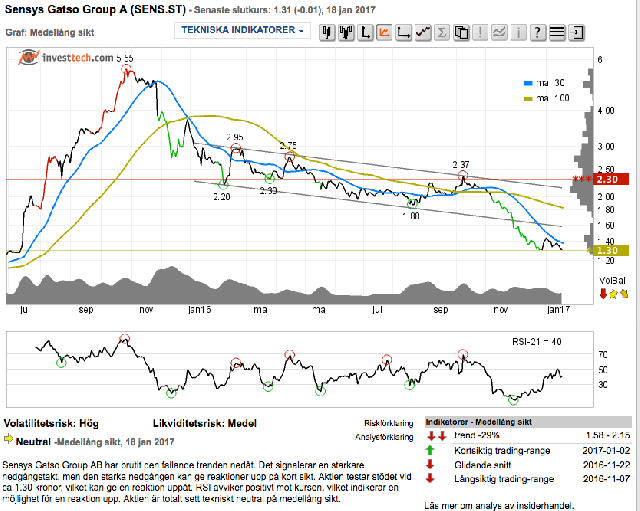Open 'Läs mer om analys av insiderhandel' link
Image resolution: width=640 pixels, height=511 pixels.
499,506
